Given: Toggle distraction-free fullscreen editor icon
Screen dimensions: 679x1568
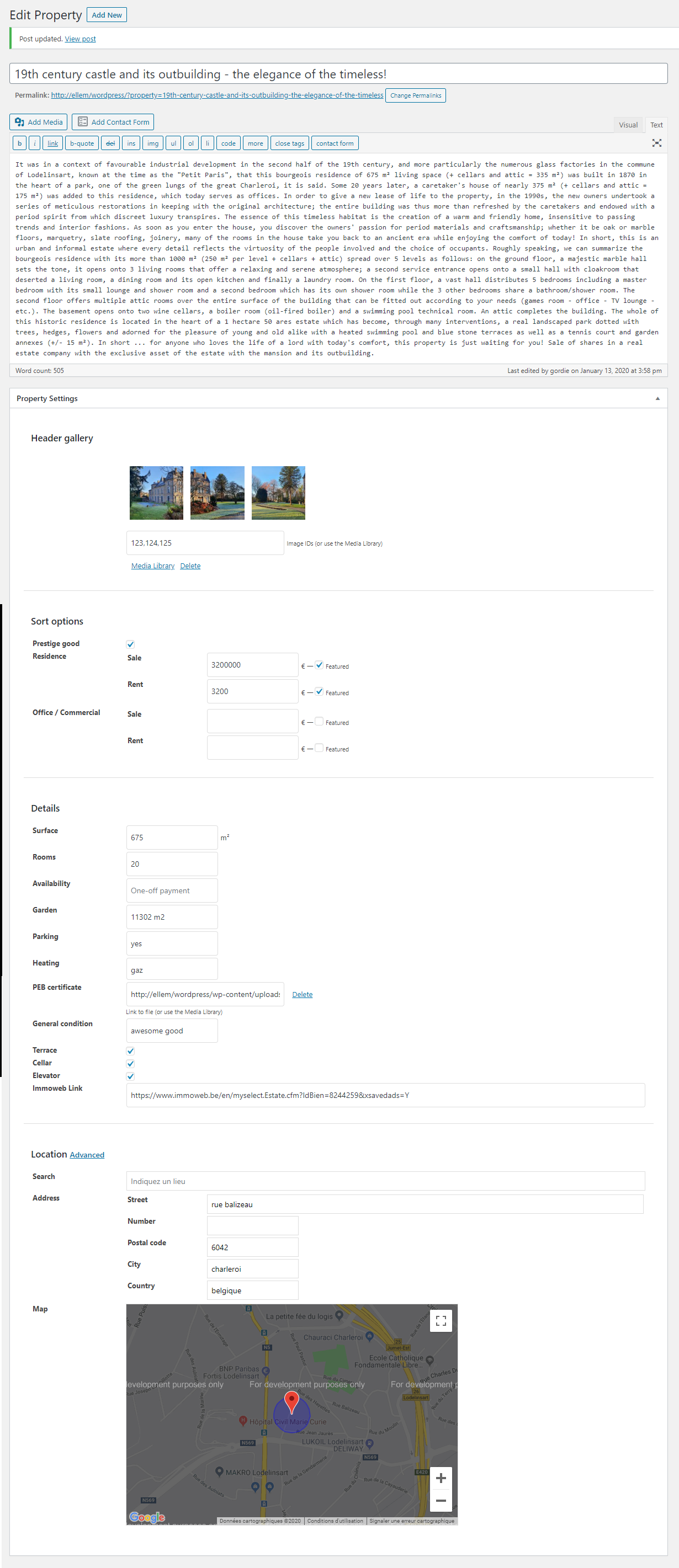Looking at the screenshot, I should [x=656, y=143].
